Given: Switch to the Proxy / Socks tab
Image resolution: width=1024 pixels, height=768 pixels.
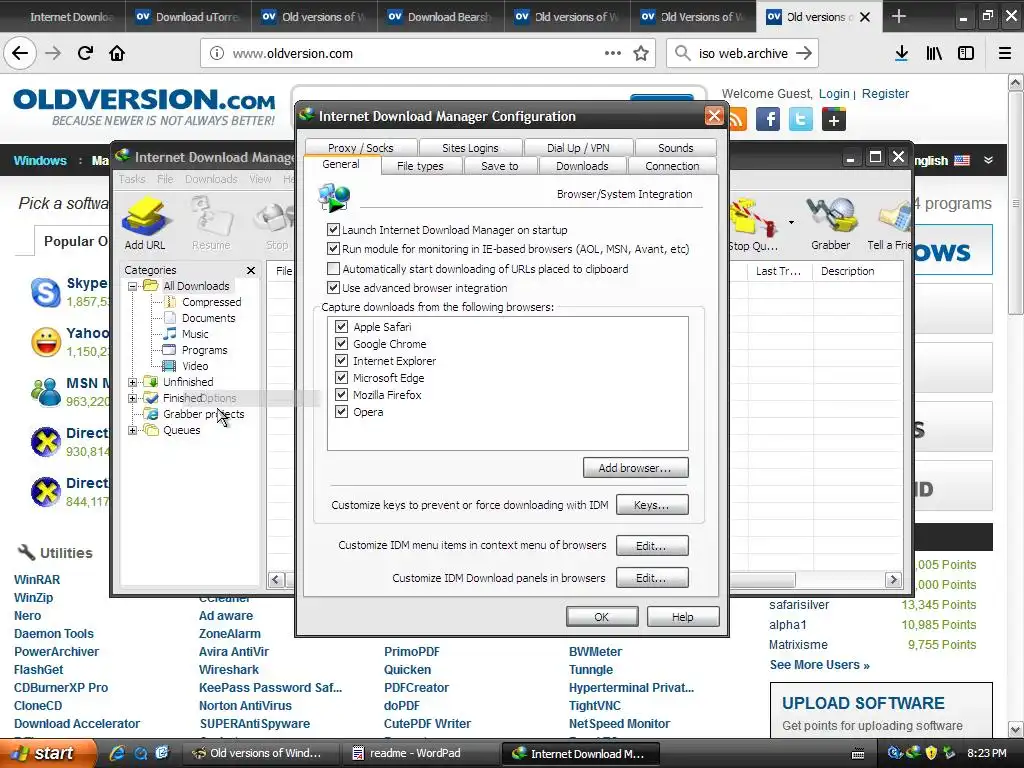Looking at the screenshot, I should point(360,148).
